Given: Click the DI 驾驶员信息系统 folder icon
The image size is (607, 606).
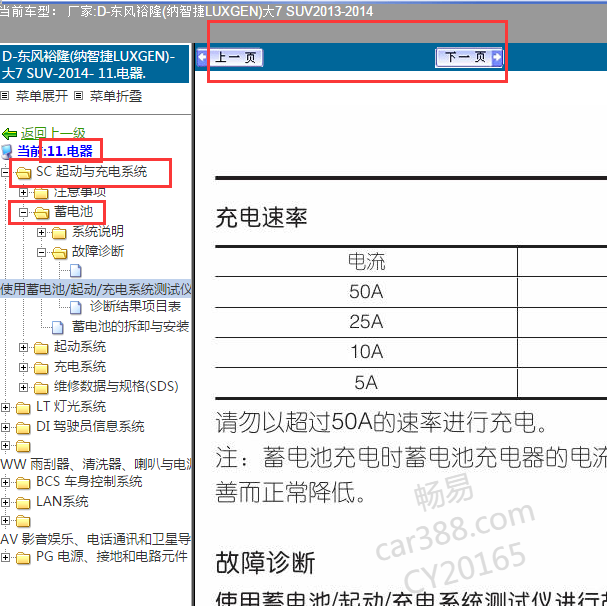Looking at the screenshot, I should 23,428.
